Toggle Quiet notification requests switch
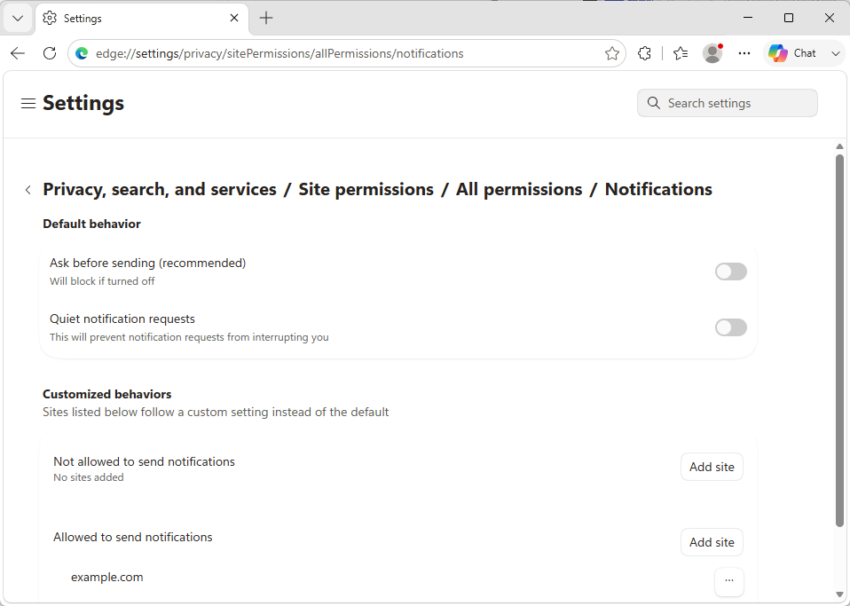The image size is (850, 606). coord(731,327)
